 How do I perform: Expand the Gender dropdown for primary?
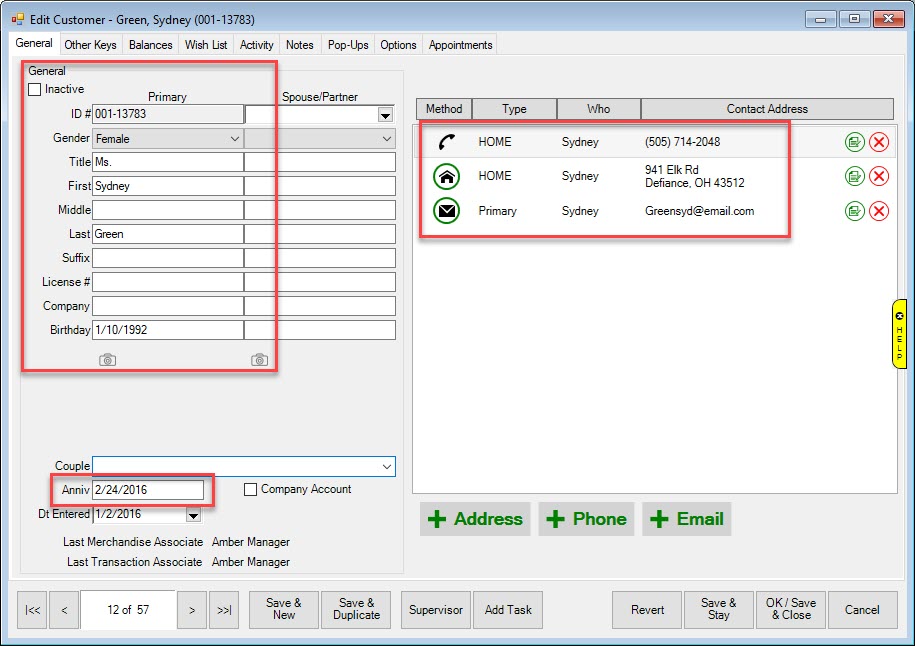click(234, 139)
